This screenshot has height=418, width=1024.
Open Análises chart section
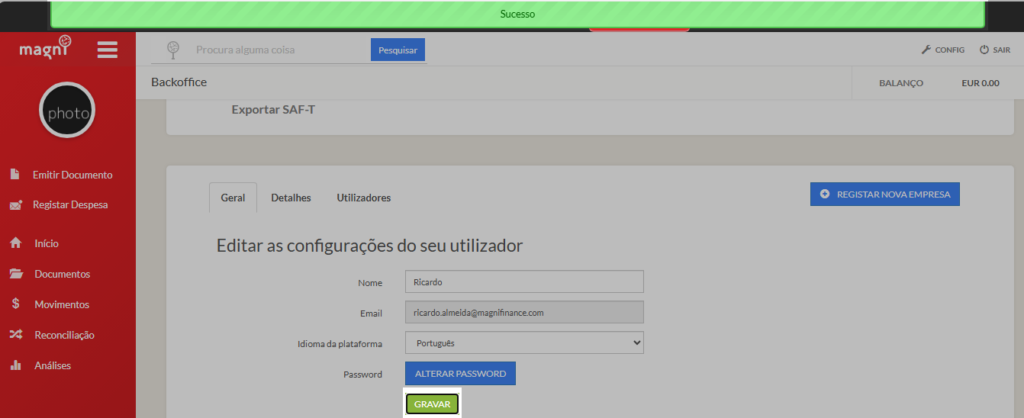[52, 366]
